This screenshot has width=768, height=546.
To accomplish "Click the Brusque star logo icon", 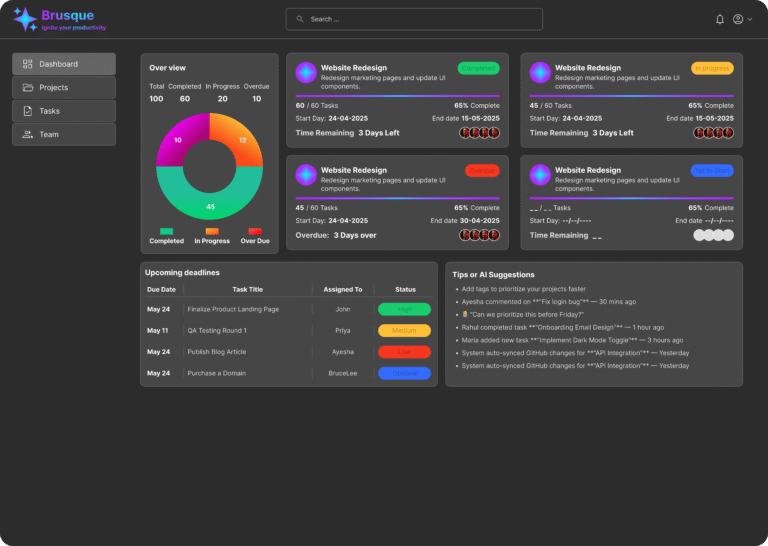I will click(x=25, y=19).
